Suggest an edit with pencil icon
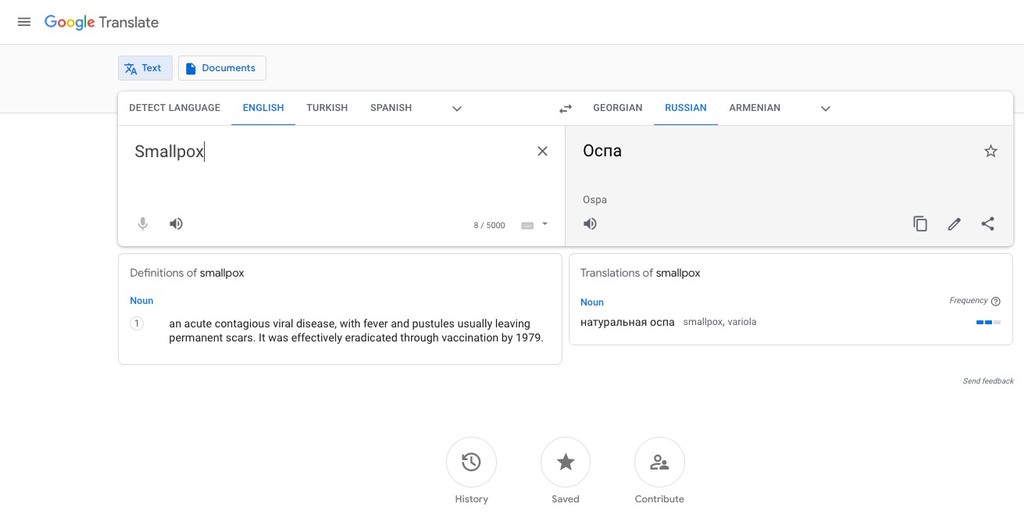Screen dimensions: 1024x512 [x=954, y=224]
